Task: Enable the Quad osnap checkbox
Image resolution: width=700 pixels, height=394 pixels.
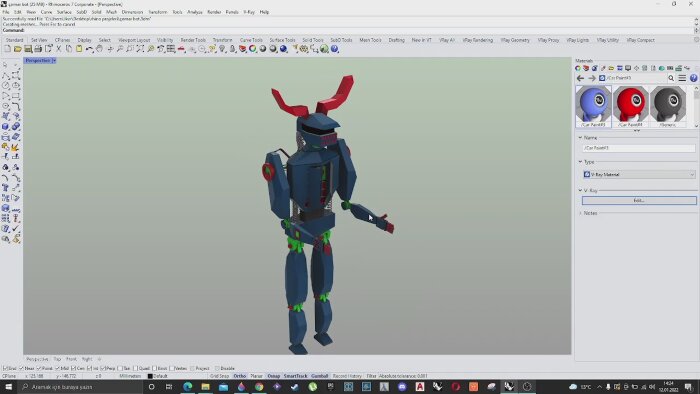Action: [135, 368]
